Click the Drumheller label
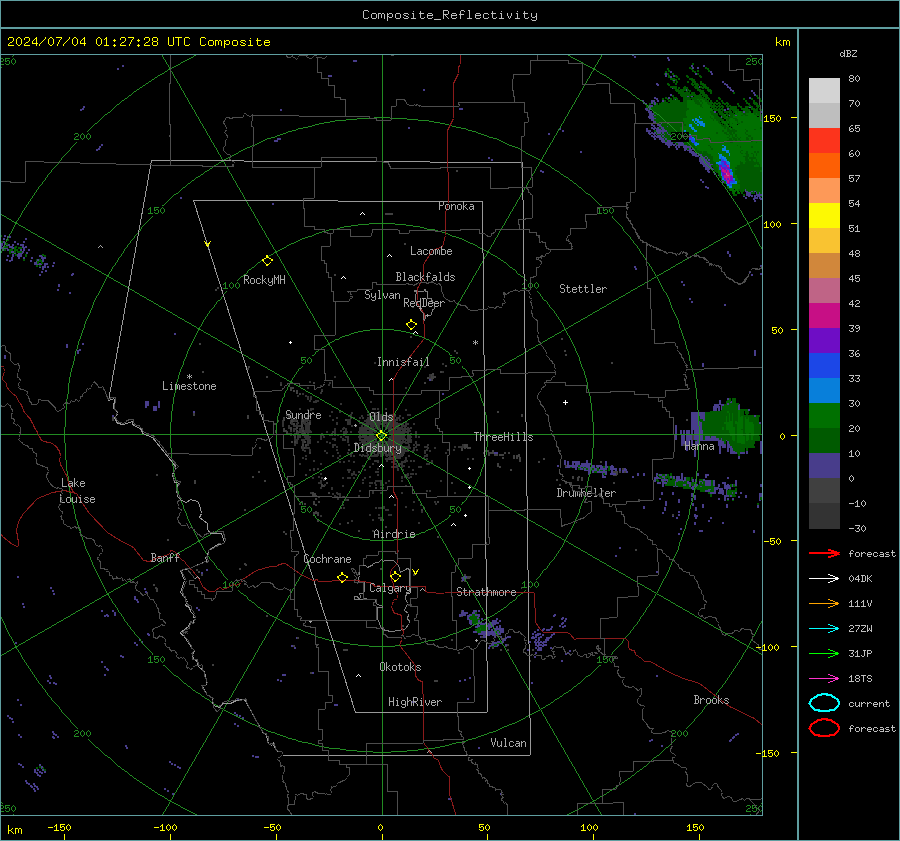The width and height of the screenshot is (900, 841). tap(586, 493)
